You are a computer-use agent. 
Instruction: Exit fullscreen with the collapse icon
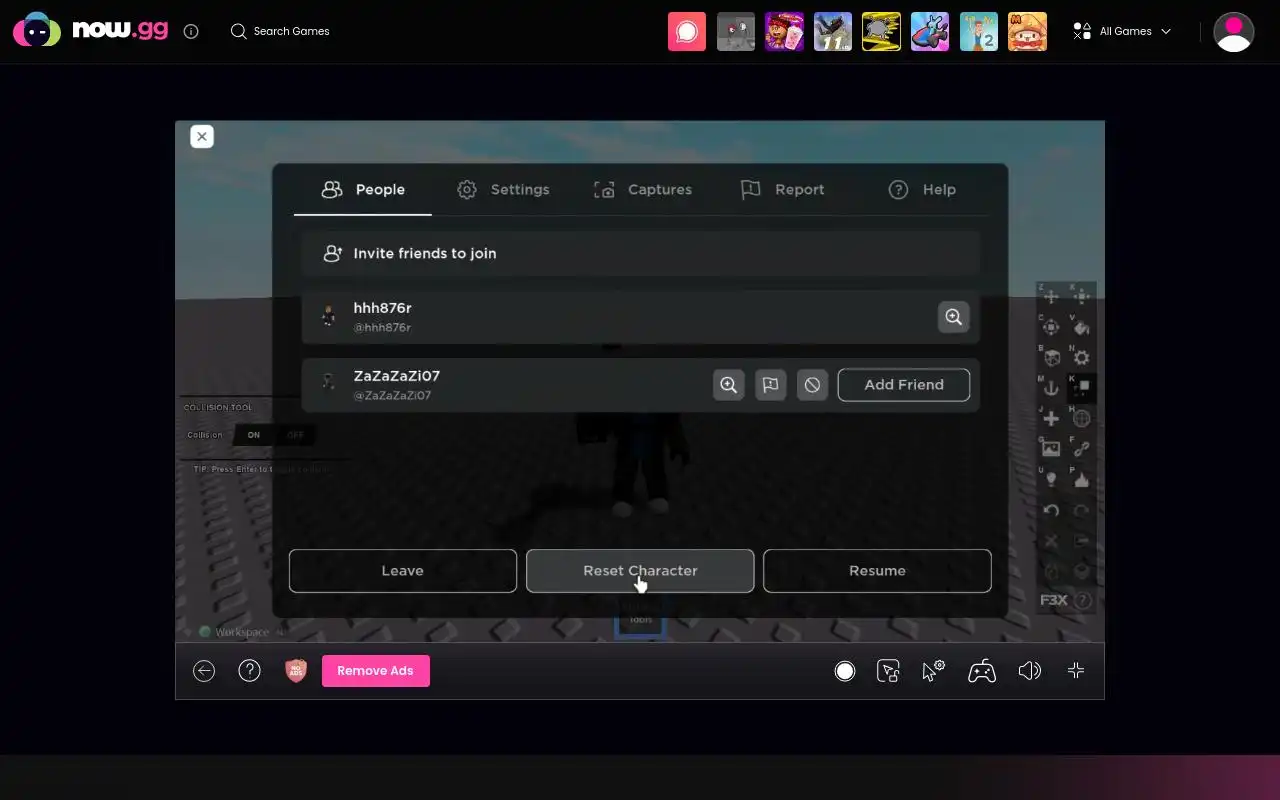[1076, 671]
